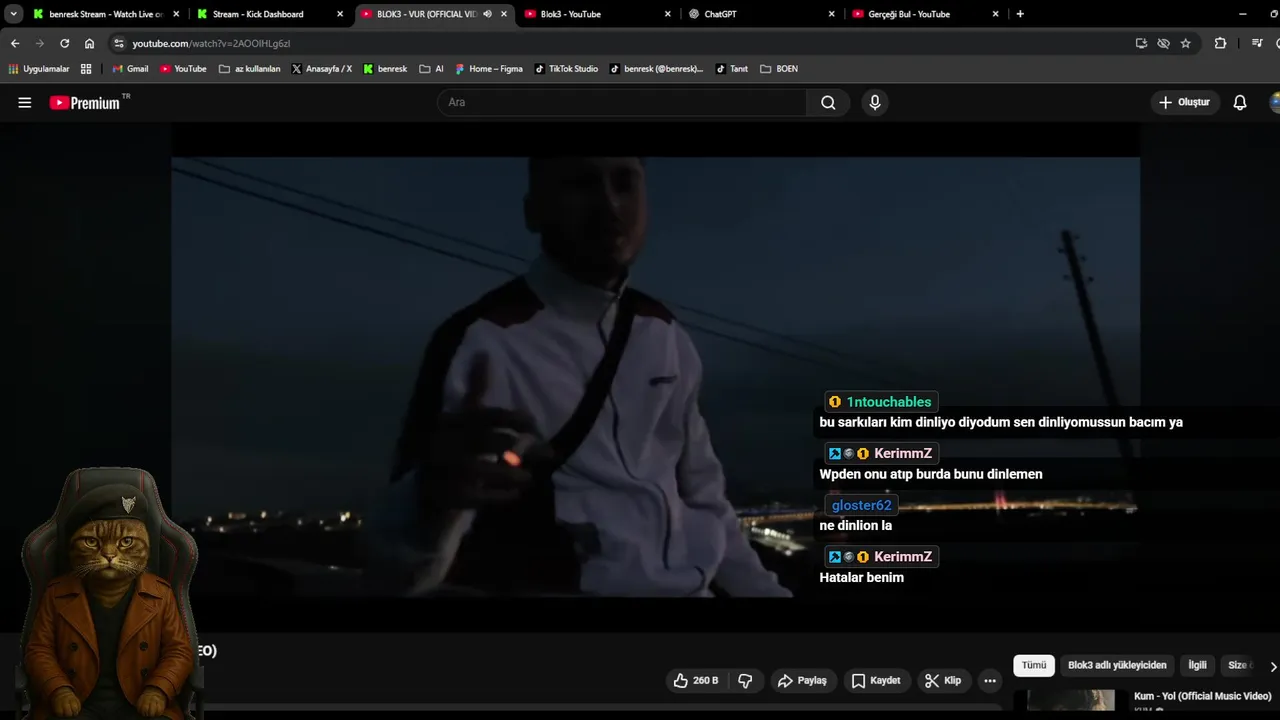The image size is (1280, 720).
Task: Focus the Ara search field
Action: 622,102
